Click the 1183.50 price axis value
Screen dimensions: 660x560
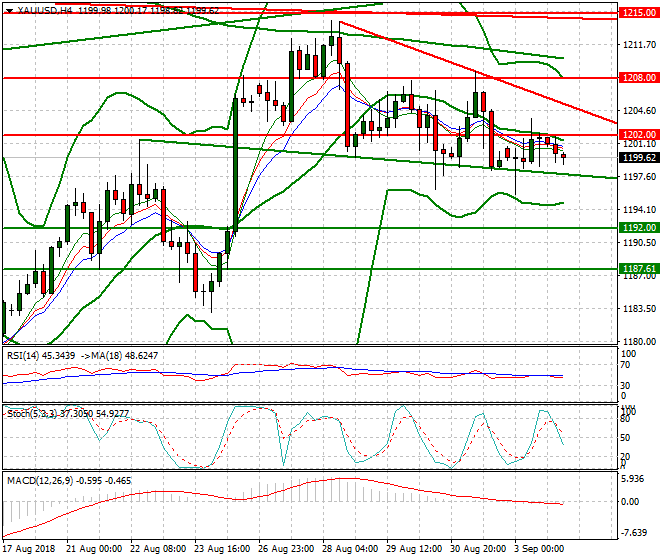[x=639, y=309]
